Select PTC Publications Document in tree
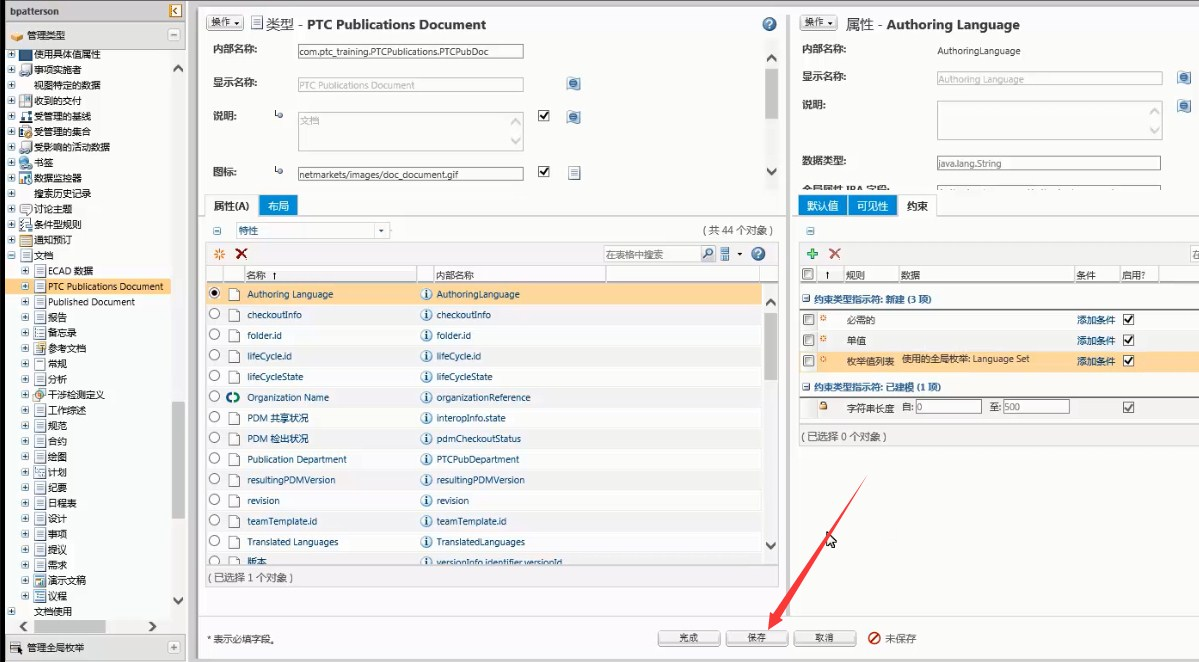The image size is (1199, 662). click(x=106, y=287)
